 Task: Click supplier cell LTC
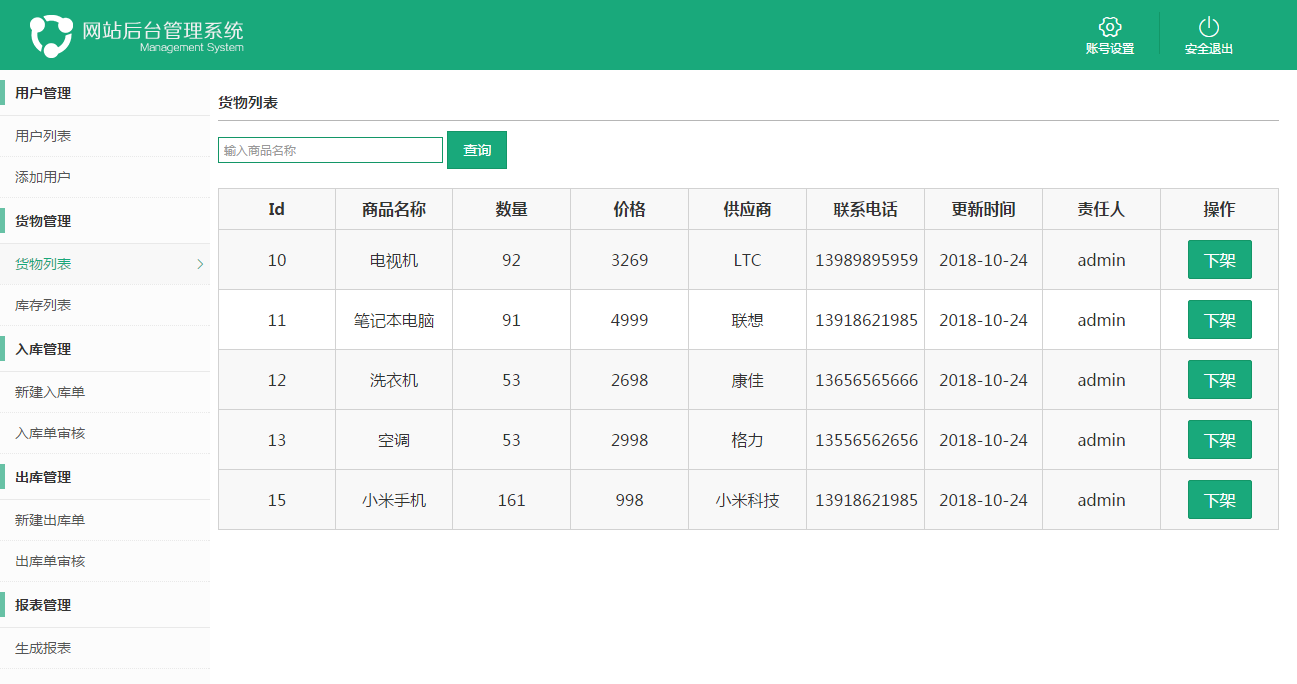(x=747, y=260)
